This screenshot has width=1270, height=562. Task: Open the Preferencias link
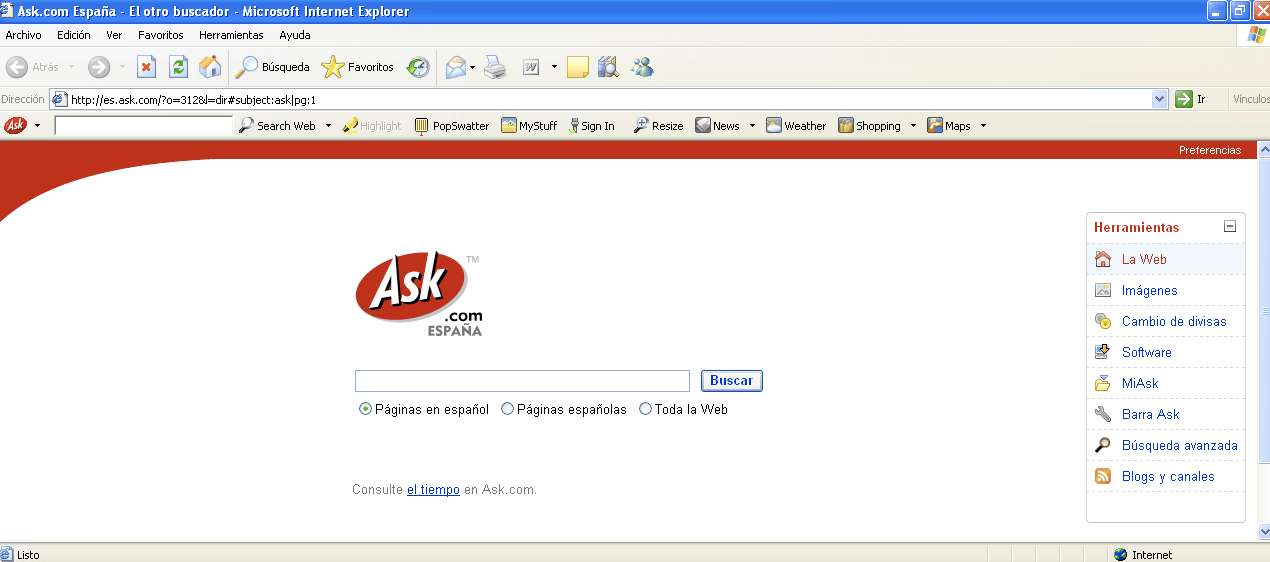click(1210, 150)
